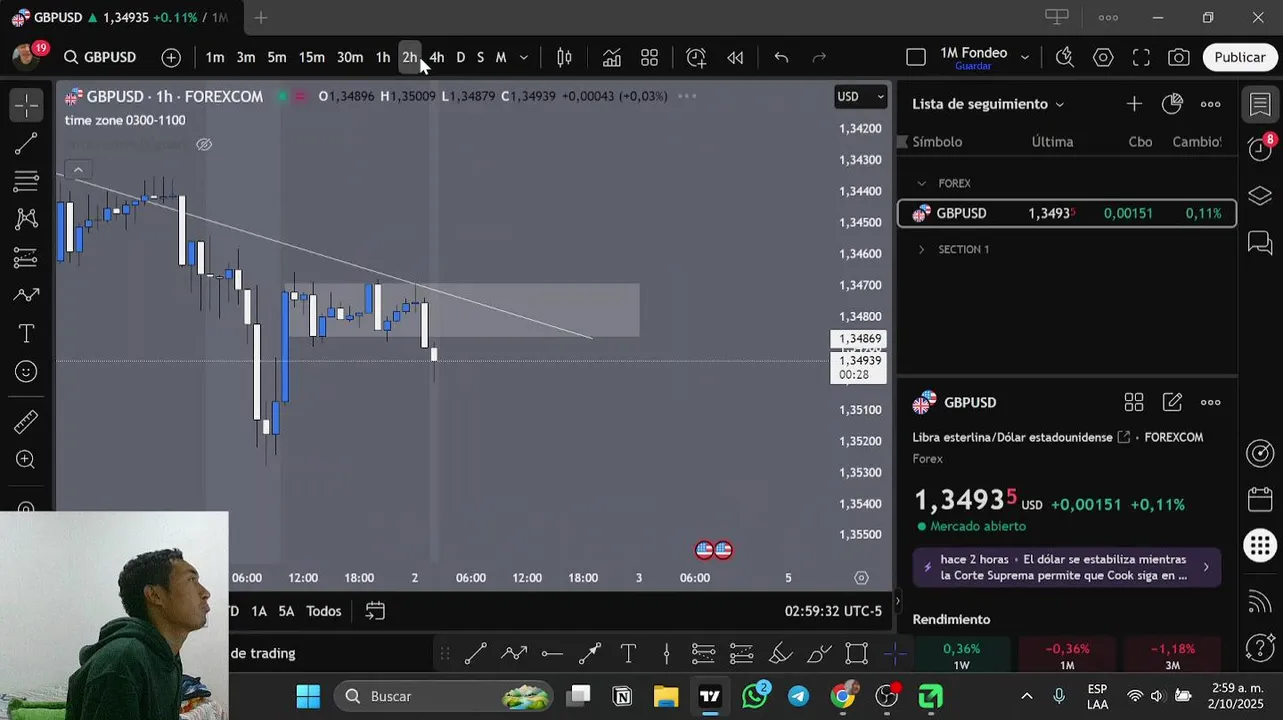The image size is (1283, 720).
Task: Toggle the layout setup square in top toolbar
Action: pyautogui.click(x=915, y=58)
